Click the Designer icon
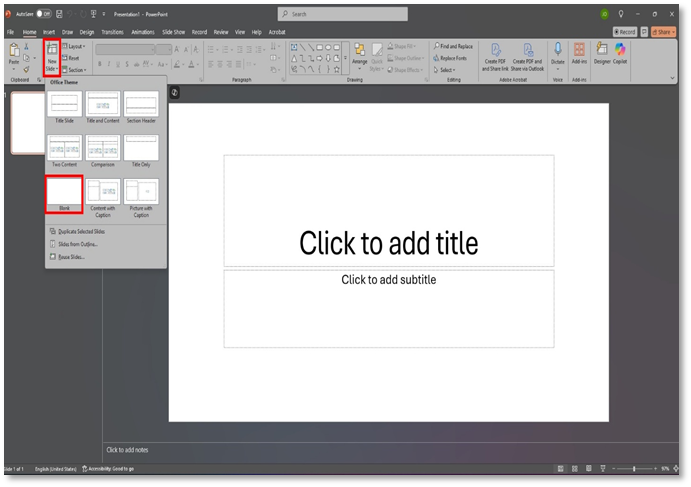The image size is (691, 487). click(601, 52)
